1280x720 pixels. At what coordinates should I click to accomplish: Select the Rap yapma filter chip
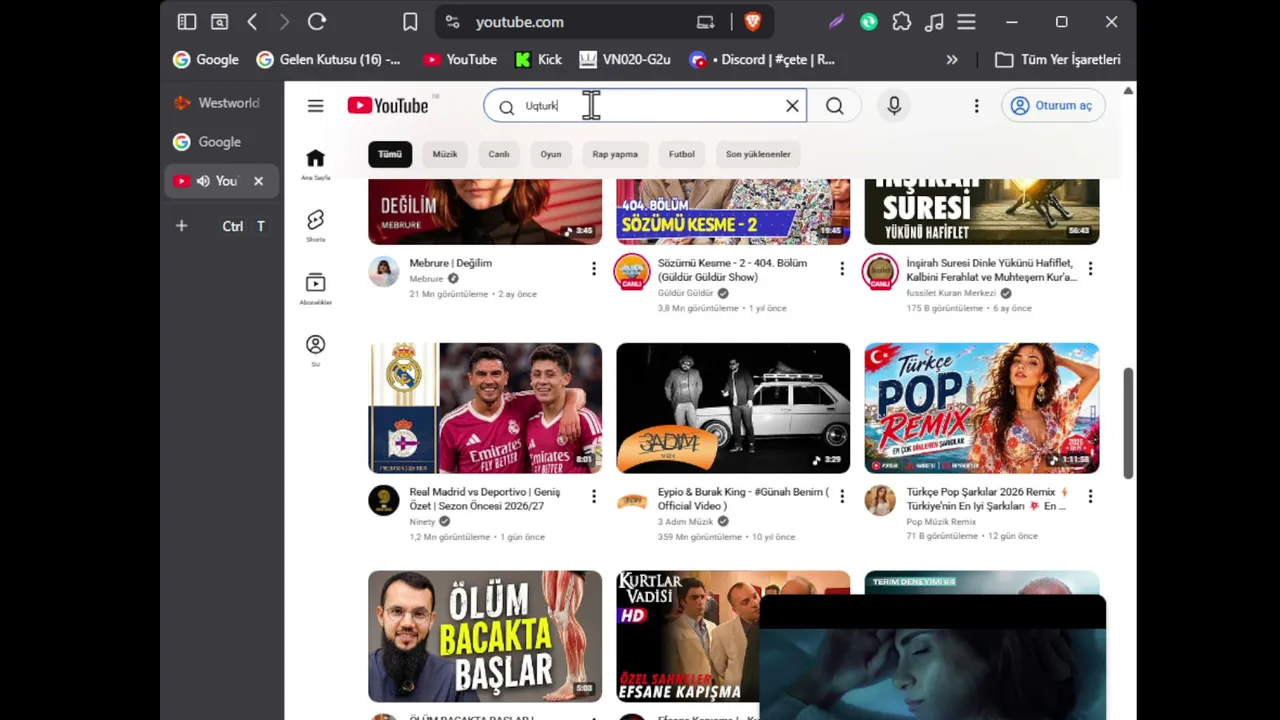(615, 154)
